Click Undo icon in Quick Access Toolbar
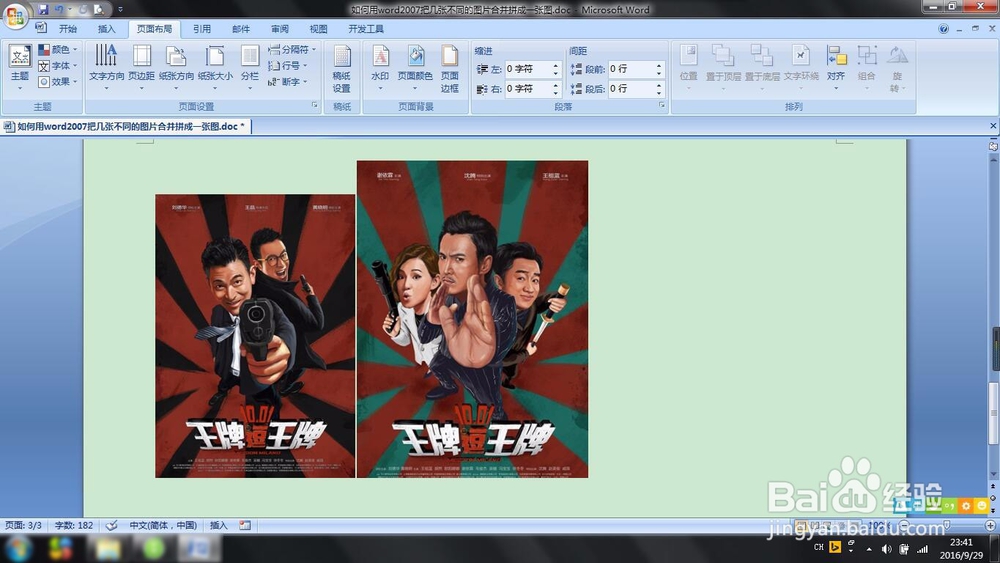This screenshot has width=1000, height=563. pyautogui.click(x=59, y=10)
